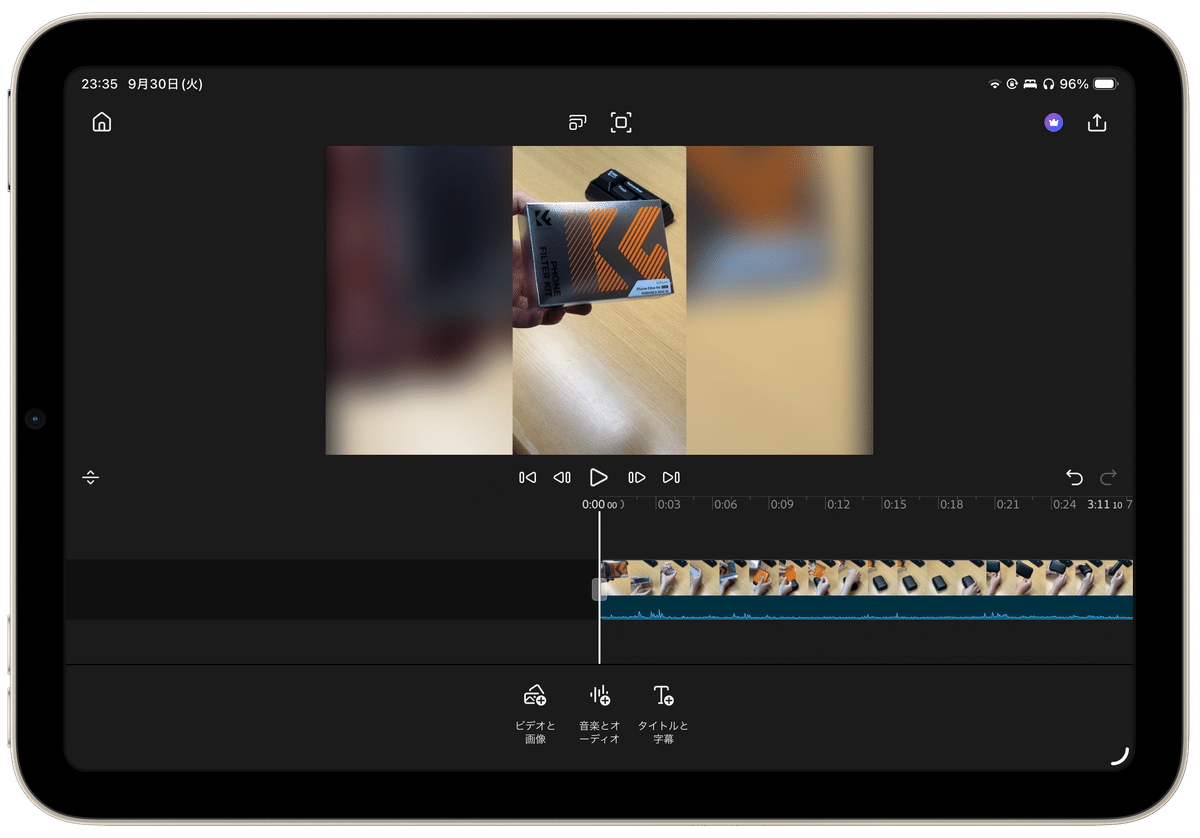Step forward one frame

[637, 477]
